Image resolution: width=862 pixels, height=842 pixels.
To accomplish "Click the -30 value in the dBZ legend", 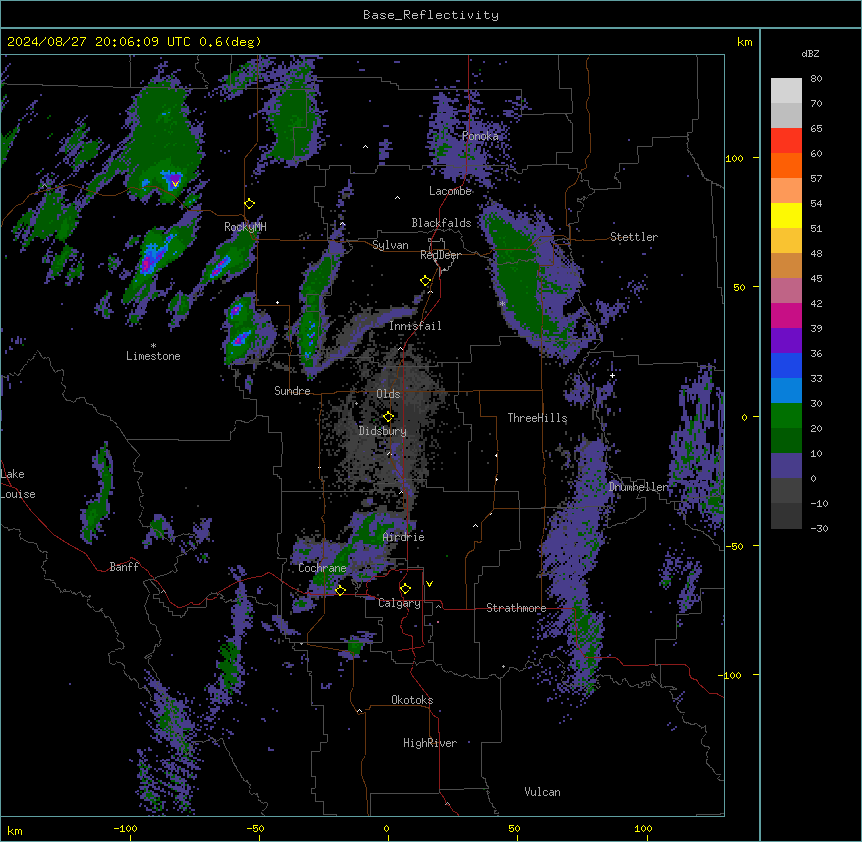I will (x=819, y=528).
